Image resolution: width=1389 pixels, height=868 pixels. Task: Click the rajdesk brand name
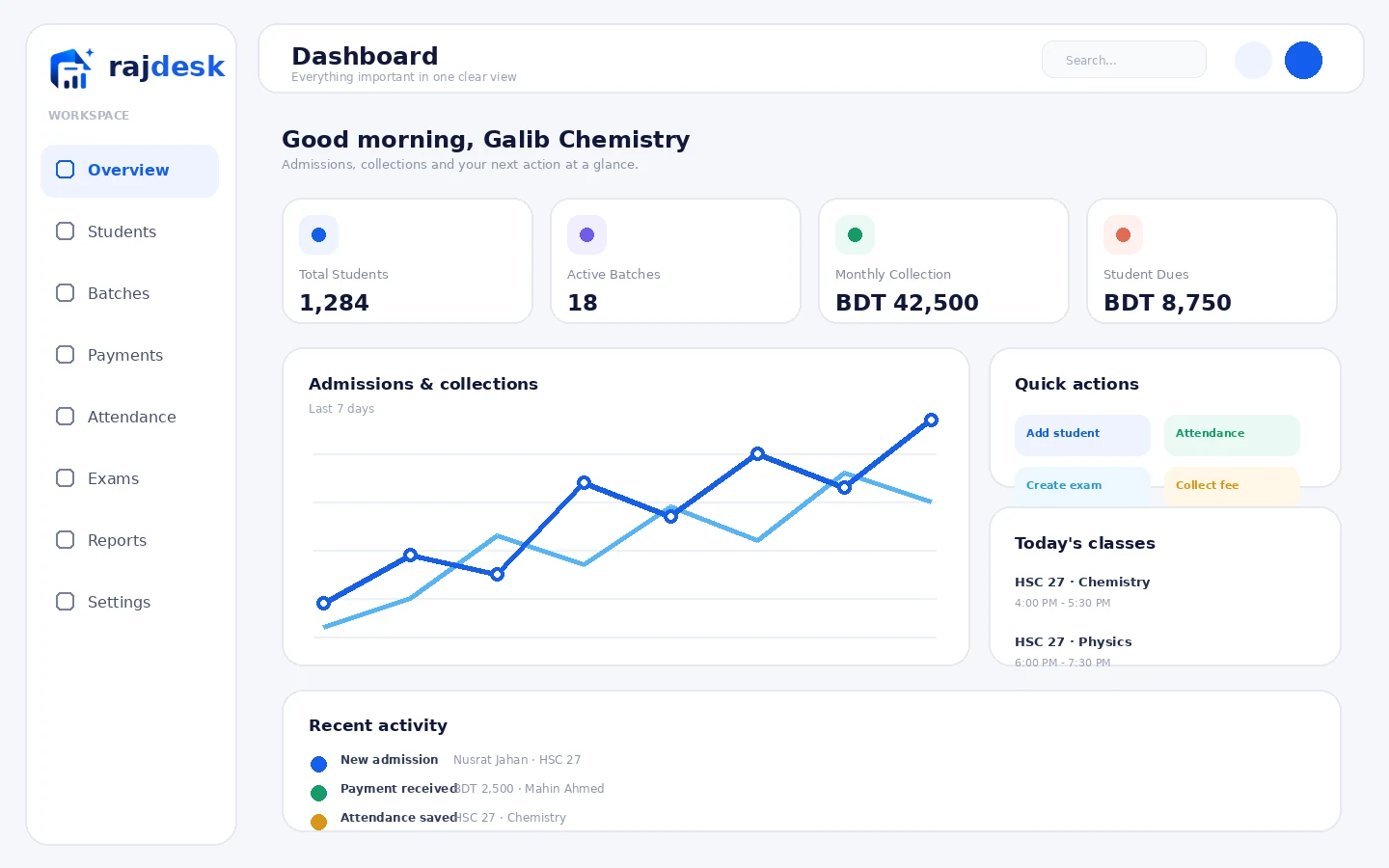tap(167, 67)
